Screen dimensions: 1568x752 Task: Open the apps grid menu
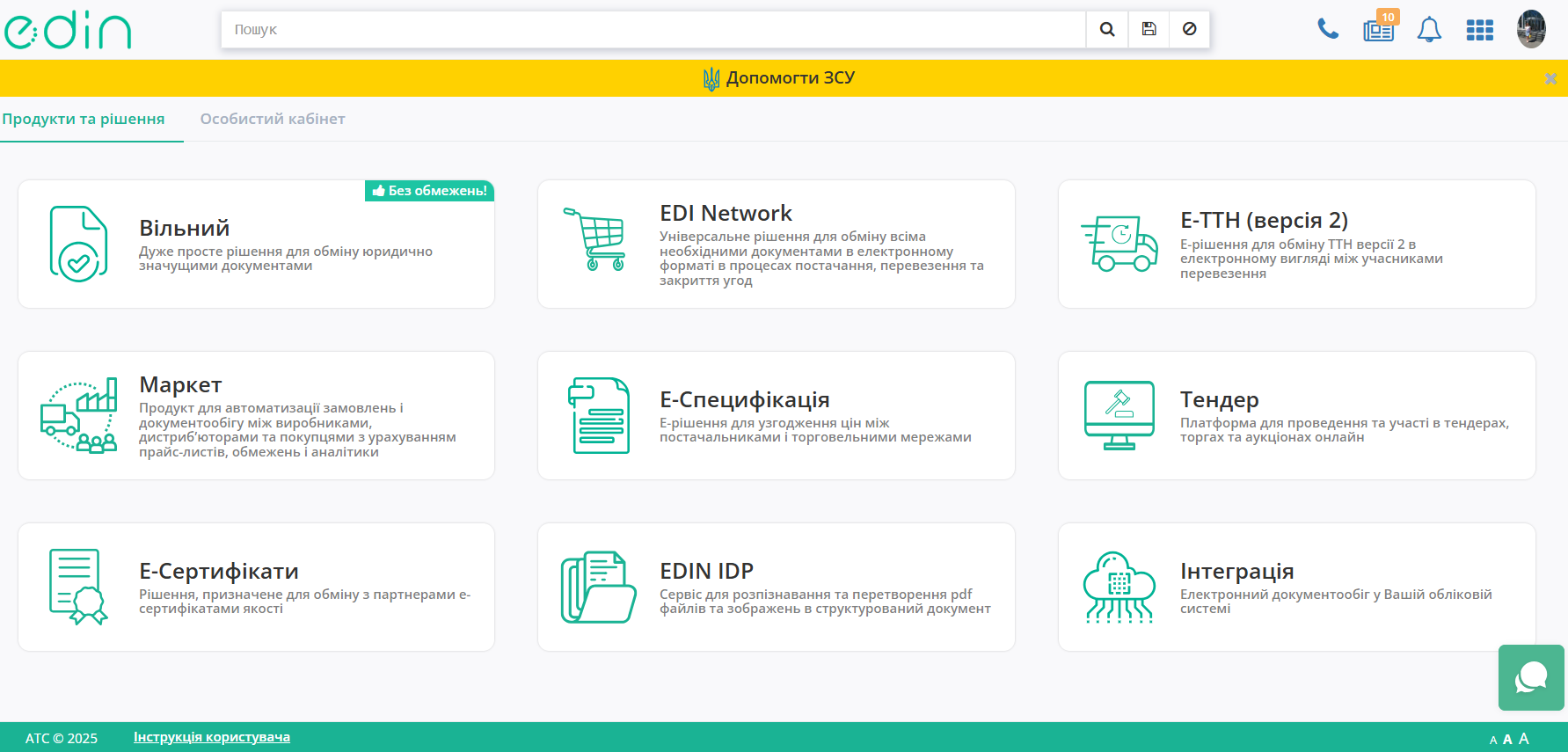[x=1480, y=30]
